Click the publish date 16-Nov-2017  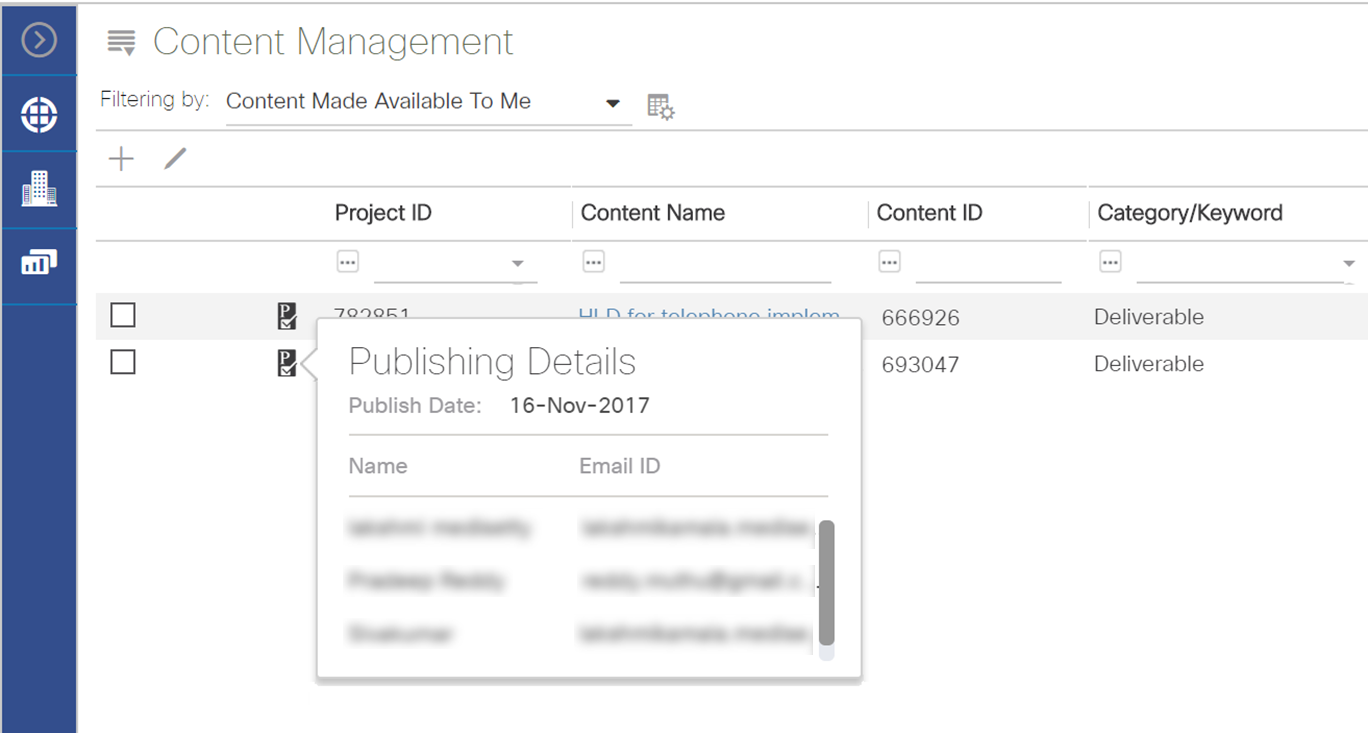click(580, 406)
